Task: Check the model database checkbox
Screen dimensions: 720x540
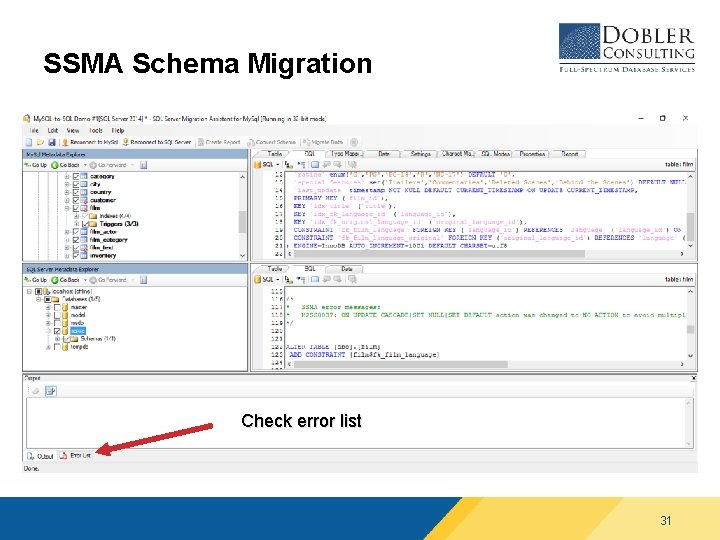Action: click(57, 315)
